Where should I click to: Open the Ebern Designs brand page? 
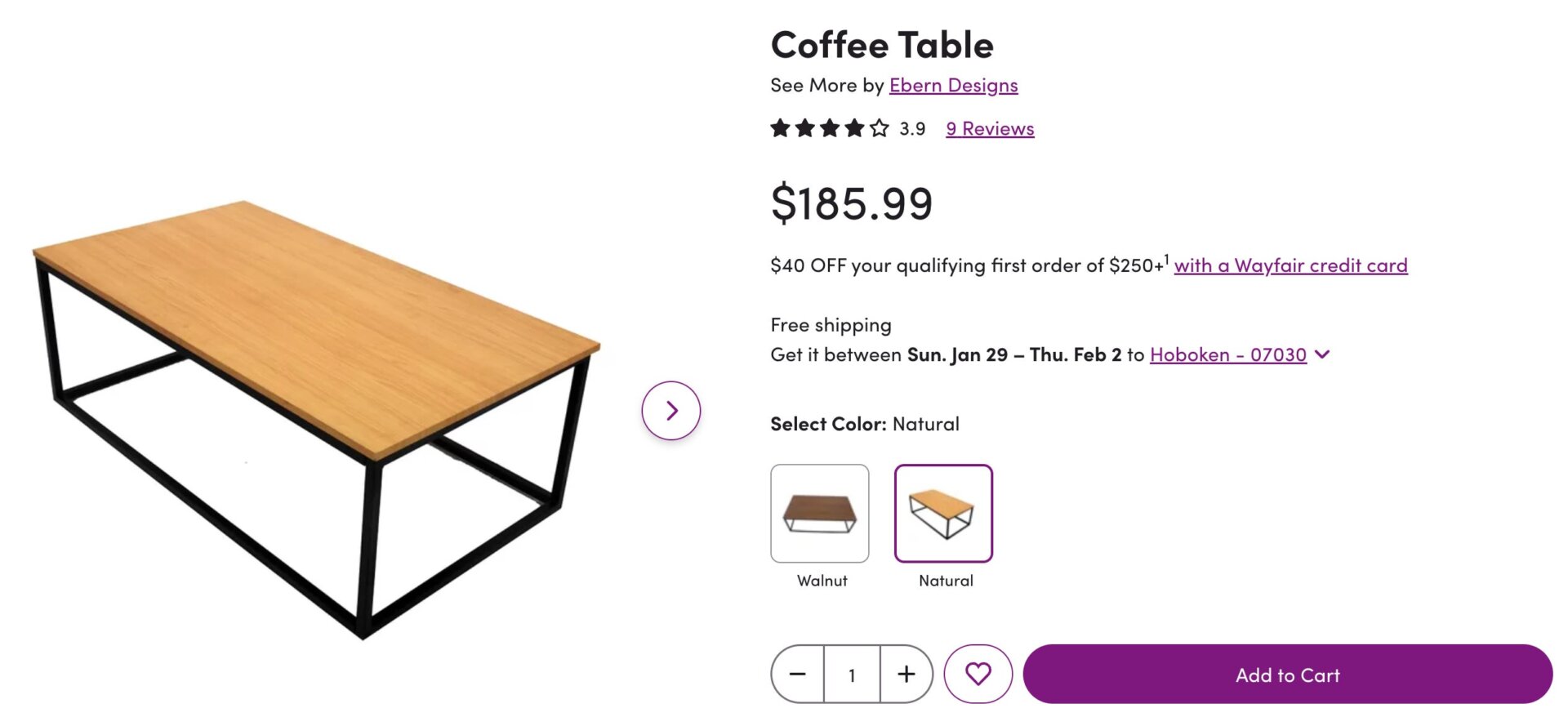pyautogui.click(x=953, y=85)
